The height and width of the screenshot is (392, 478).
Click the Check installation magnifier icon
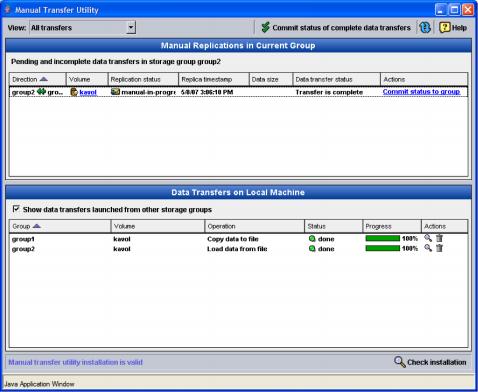click(399, 362)
